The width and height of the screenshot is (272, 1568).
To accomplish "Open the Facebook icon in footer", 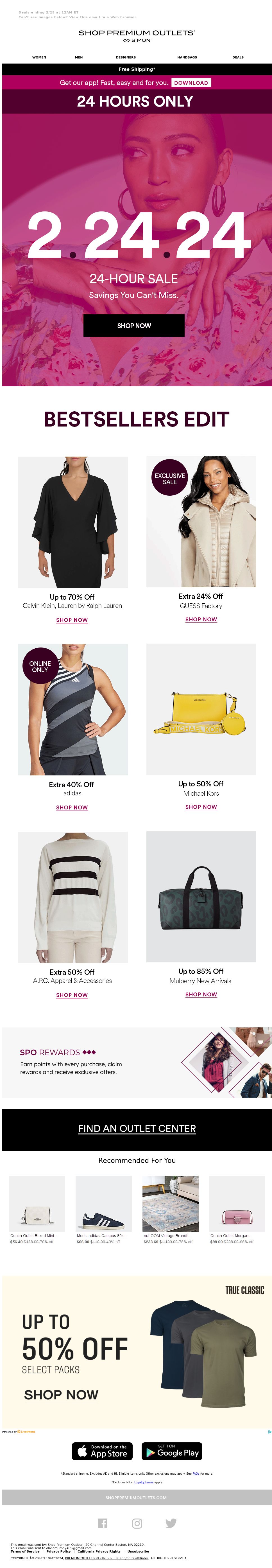I will click(x=102, y=1522).
